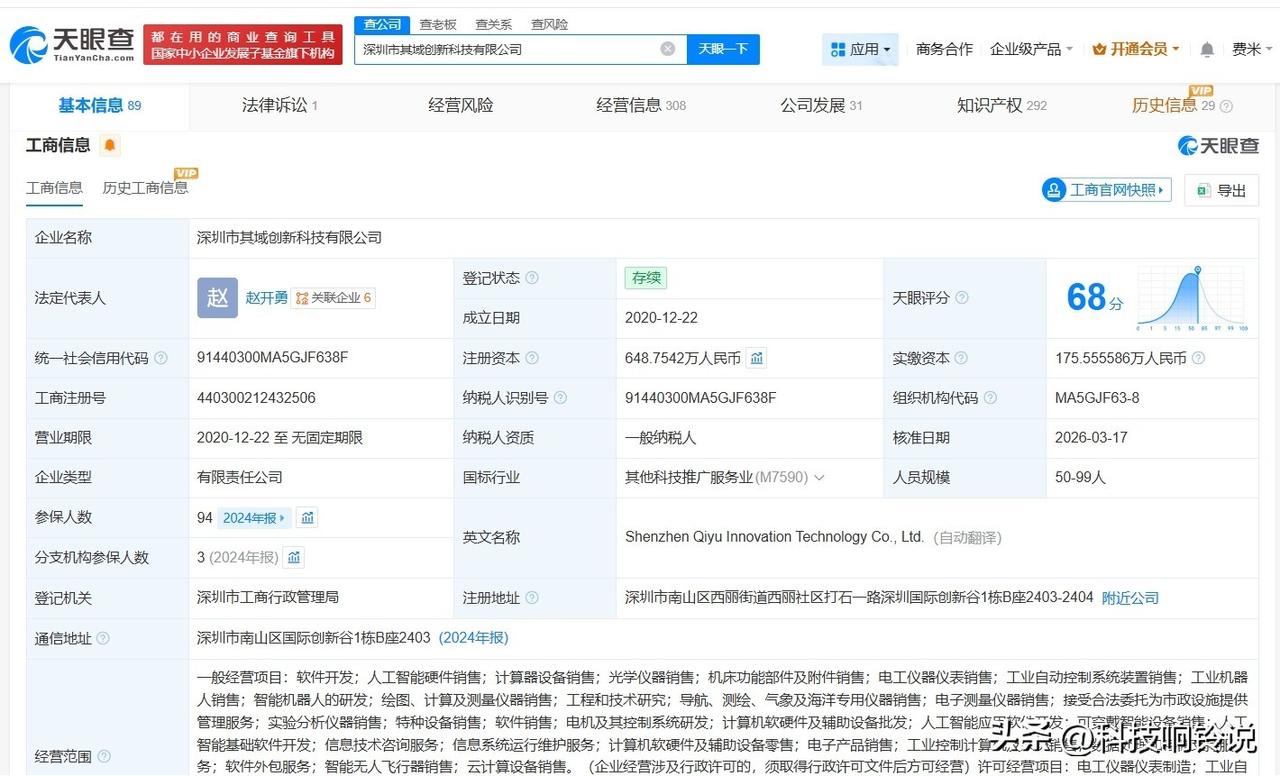Select 企业类型 value 有限责任公司
The image size is (1280, 776).
click(240, 478)
